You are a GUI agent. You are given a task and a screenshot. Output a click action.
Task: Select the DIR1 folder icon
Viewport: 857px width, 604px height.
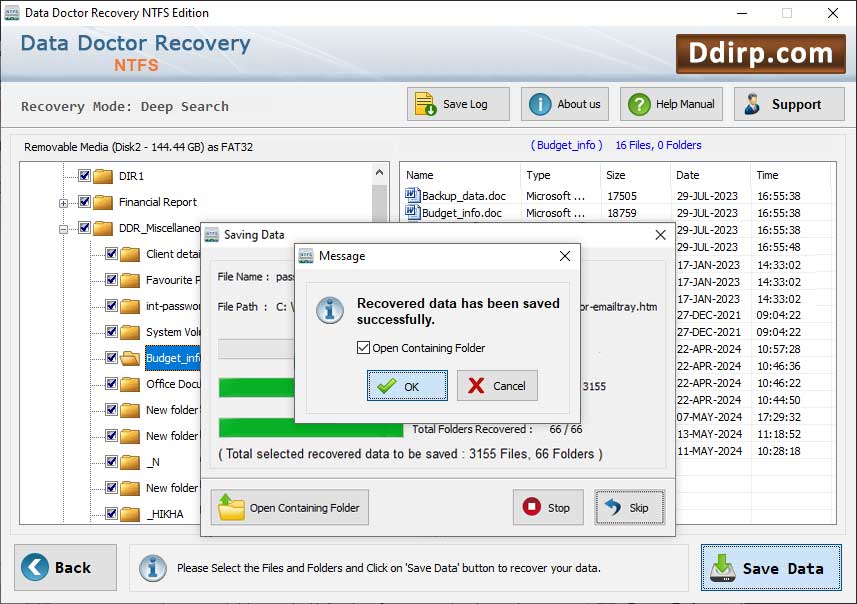(103, 176)
